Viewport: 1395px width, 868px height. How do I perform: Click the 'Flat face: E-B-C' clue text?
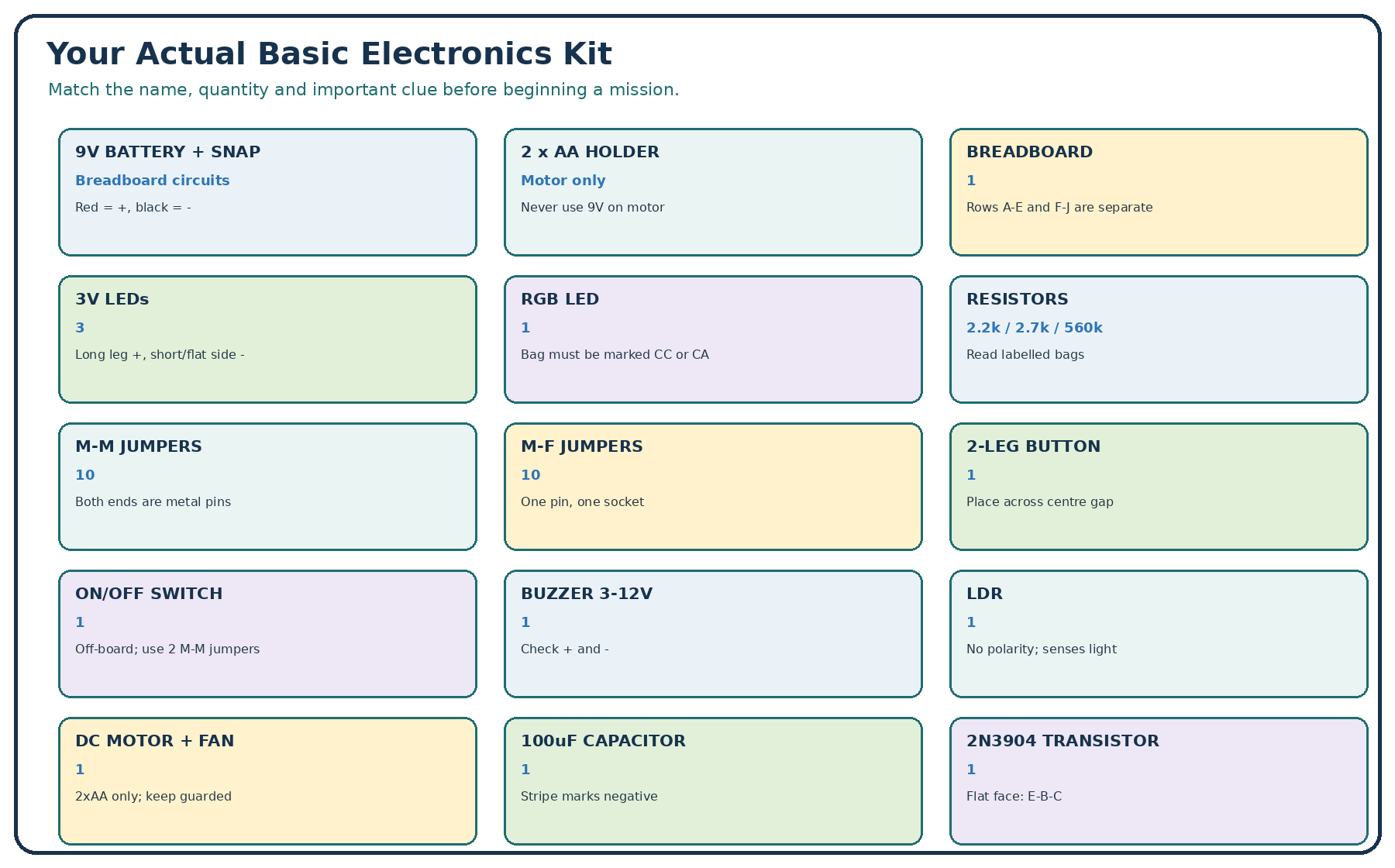1014,797
